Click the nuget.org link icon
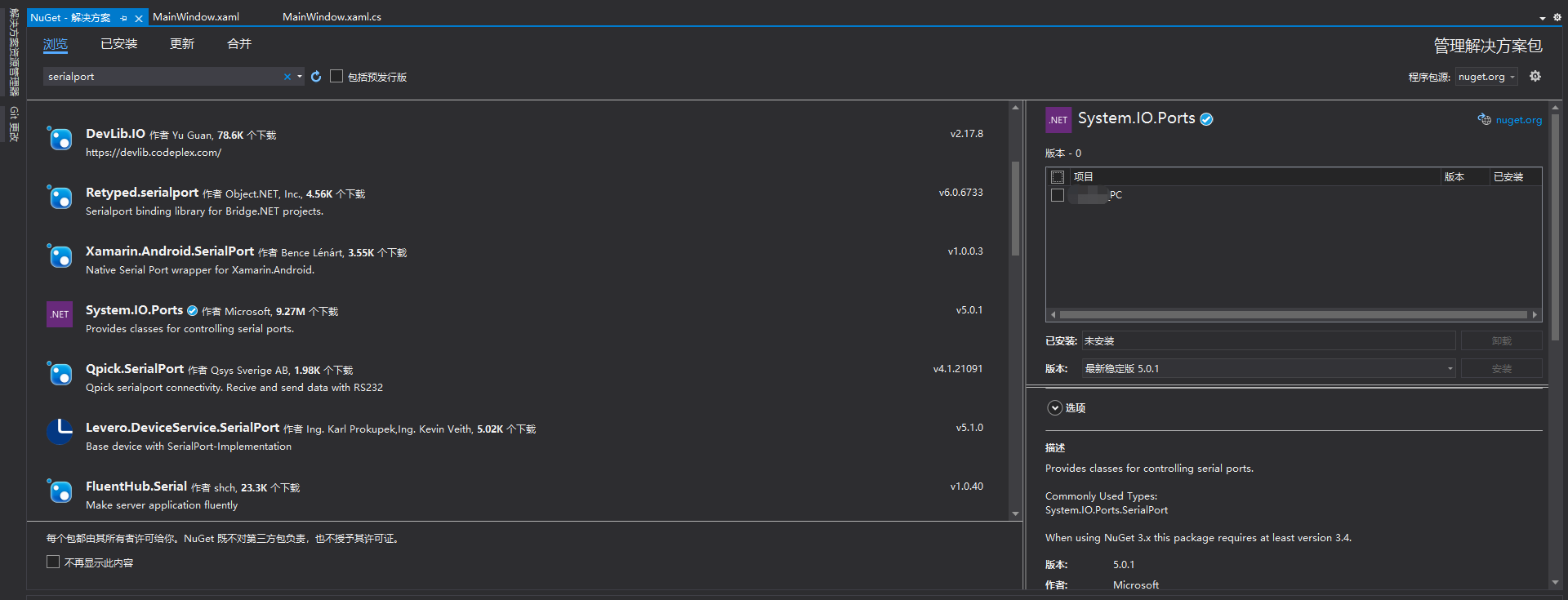Screen dimensions: 1568x600 pos(1484,119)
